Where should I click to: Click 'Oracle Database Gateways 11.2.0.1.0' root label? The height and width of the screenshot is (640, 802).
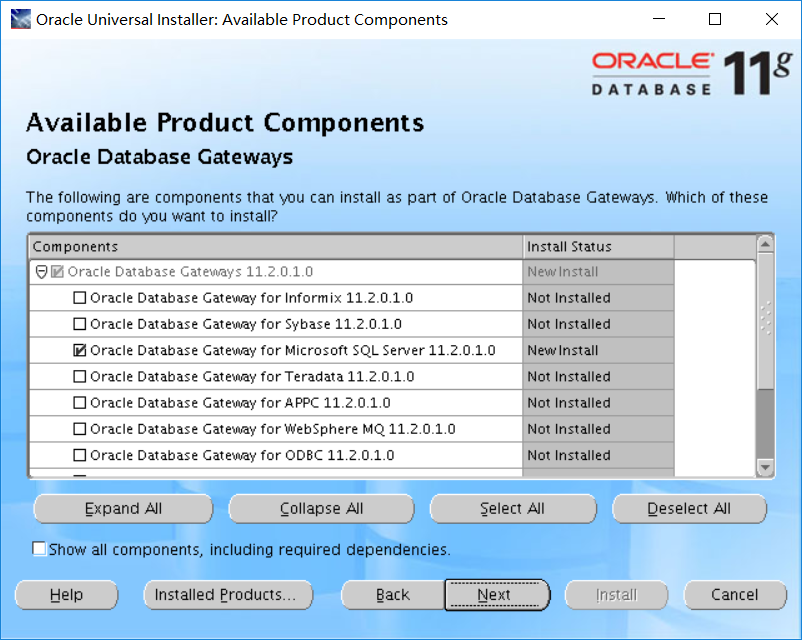click(190, 272)
